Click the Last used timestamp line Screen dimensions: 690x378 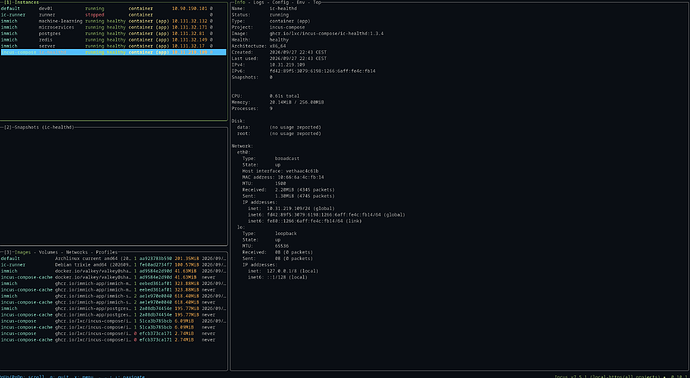(x=279, y=58)
